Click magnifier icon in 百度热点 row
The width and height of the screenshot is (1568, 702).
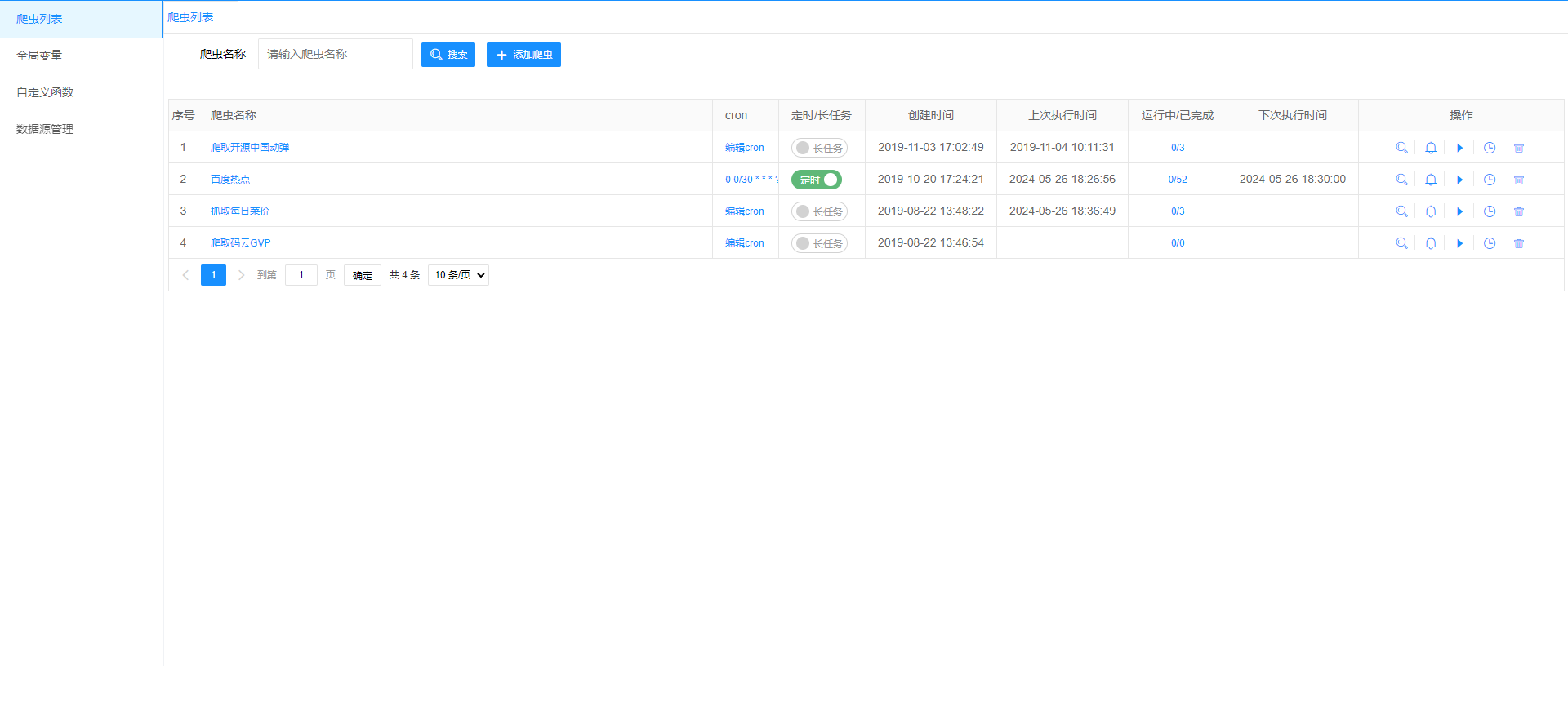(1401, 180)
